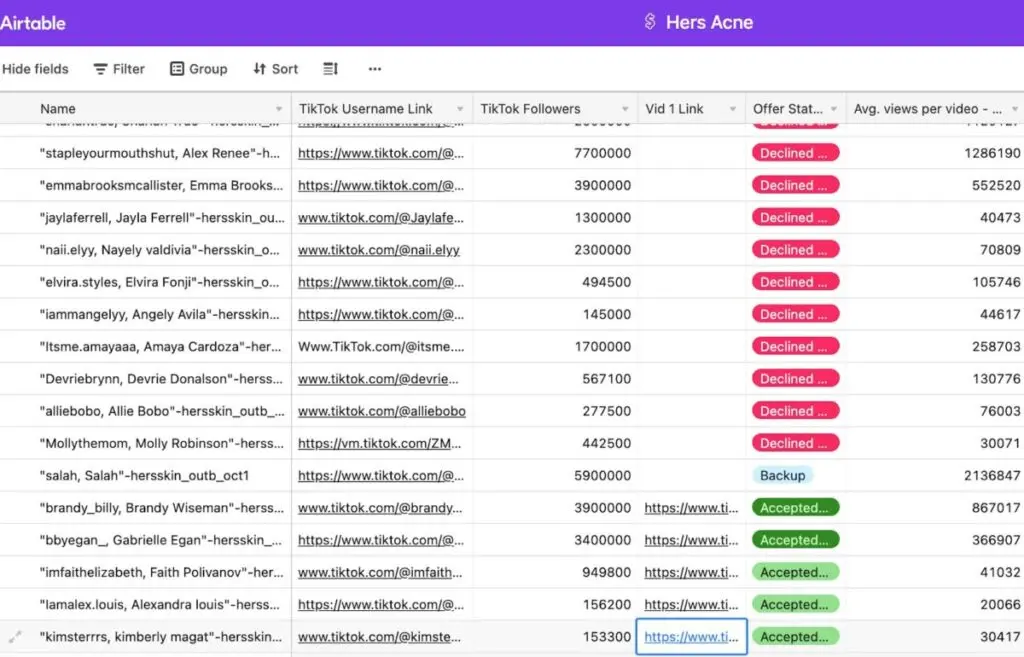Open the Vid 1 Link column dropdown
Image resolution: width=1024 pixels, height=657 pixels.
pyautogui.click(x=734, y=109)
